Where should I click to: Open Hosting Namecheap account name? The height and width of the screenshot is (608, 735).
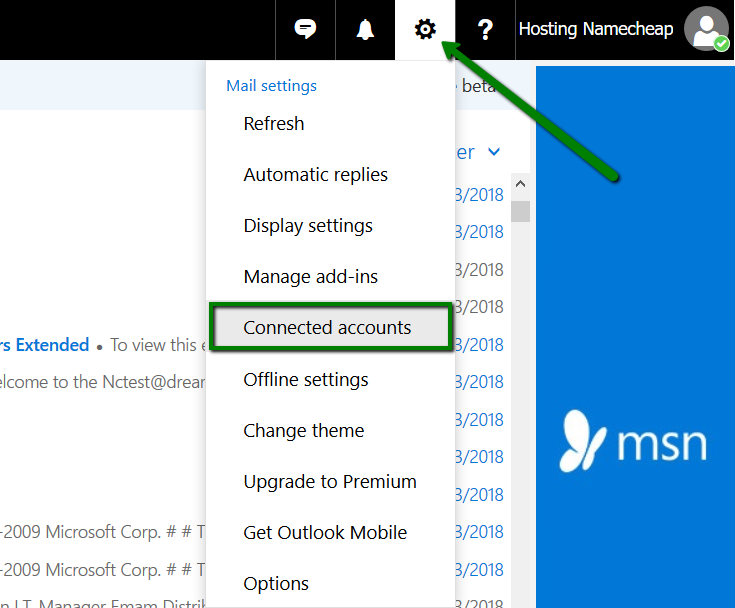pyautogui.click(x=596, y=29)
